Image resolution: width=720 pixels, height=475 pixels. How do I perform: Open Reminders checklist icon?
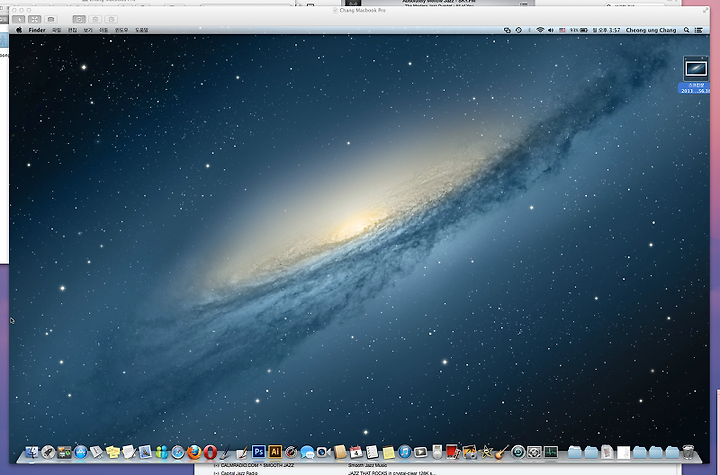tap(372, 452)
